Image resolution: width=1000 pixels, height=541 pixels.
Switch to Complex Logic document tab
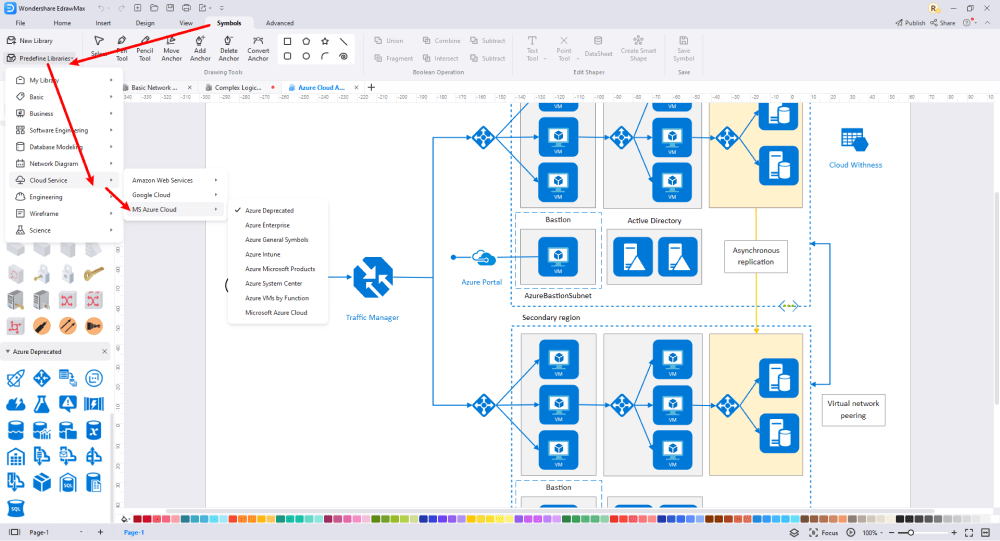(237, 87)
